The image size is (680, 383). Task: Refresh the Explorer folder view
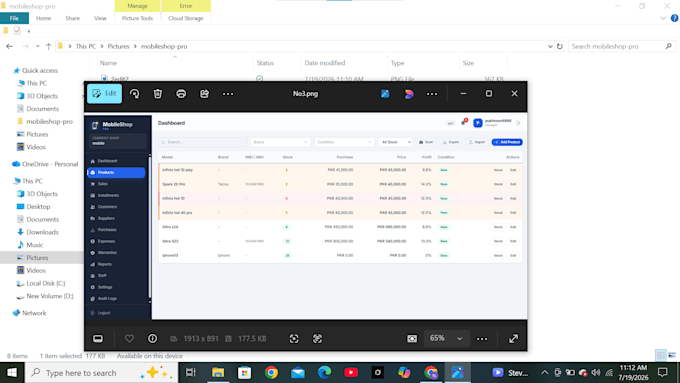click(559, 46)
